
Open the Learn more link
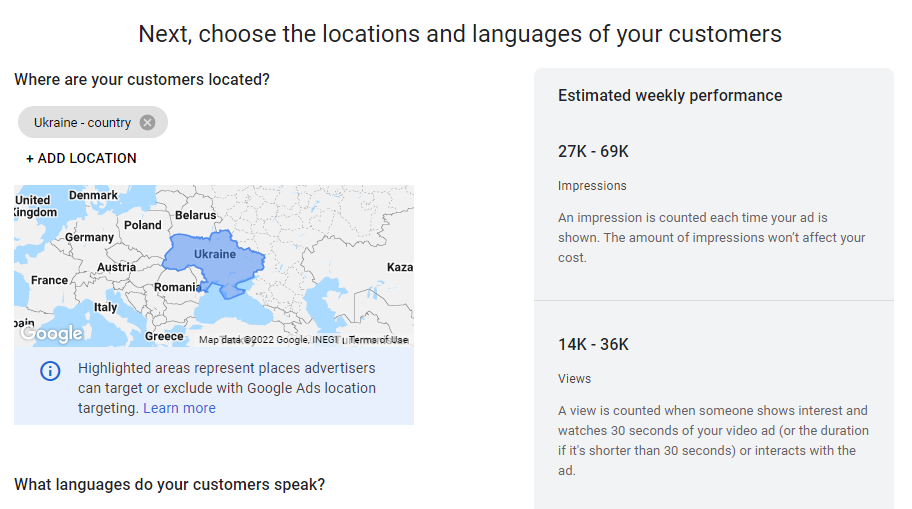(179, 408)
